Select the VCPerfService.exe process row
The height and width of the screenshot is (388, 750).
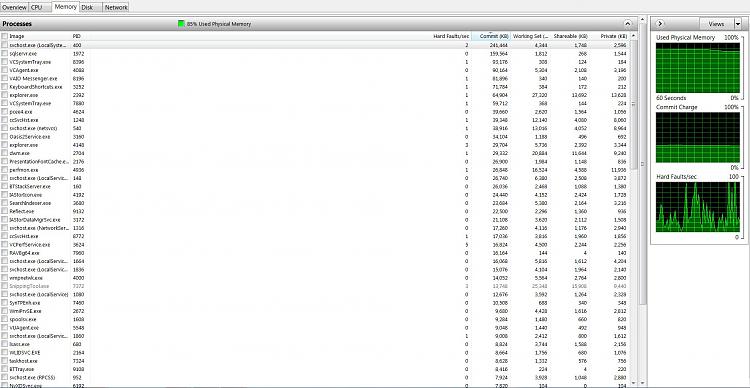click(x=315, y=244)
